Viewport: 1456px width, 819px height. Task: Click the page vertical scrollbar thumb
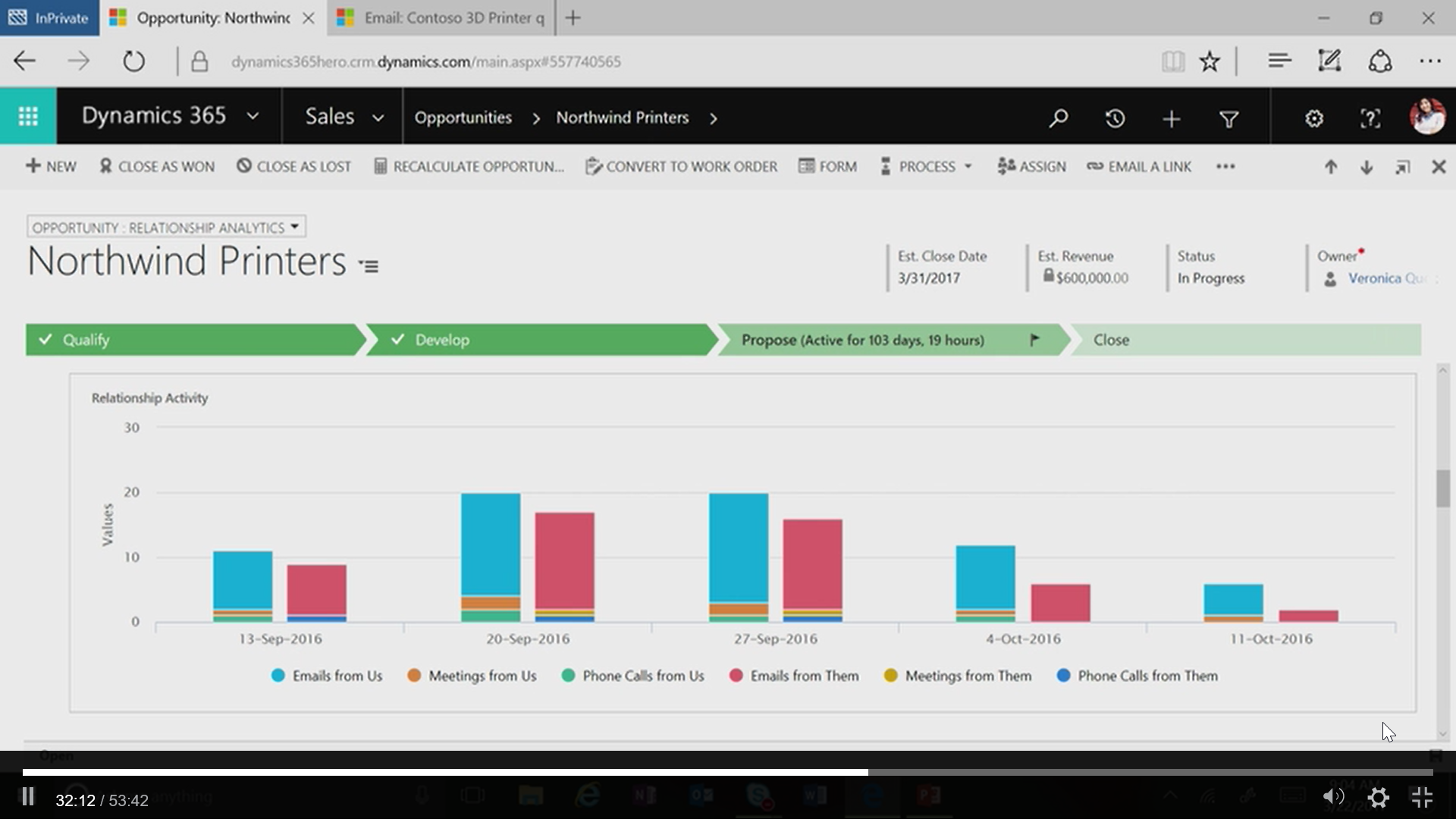coord(1442,488)
